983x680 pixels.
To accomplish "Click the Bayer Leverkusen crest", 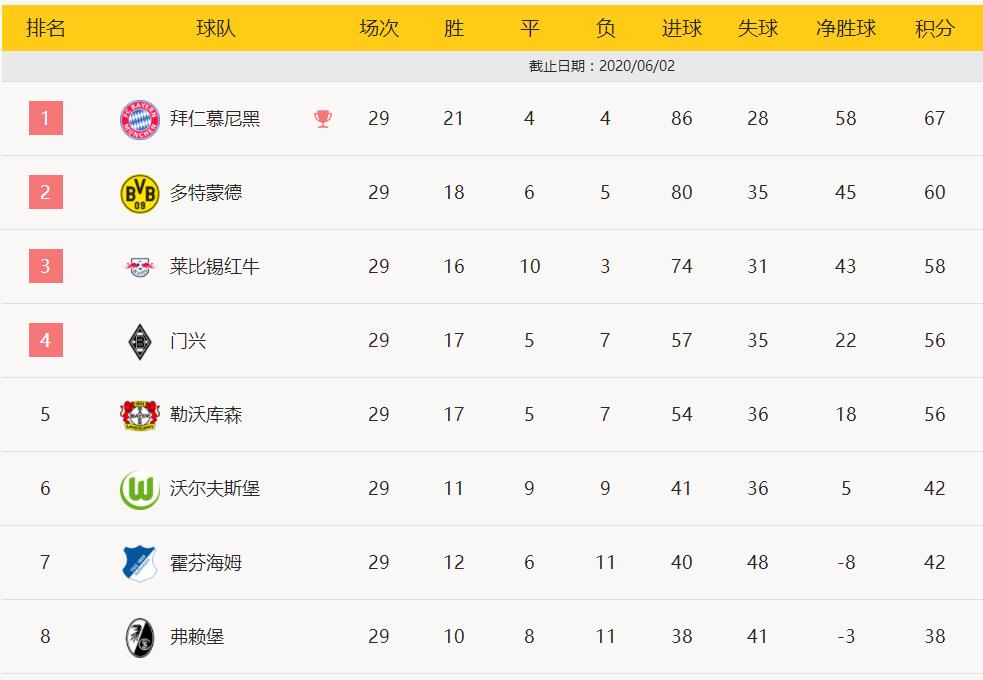I will [139, 415].
